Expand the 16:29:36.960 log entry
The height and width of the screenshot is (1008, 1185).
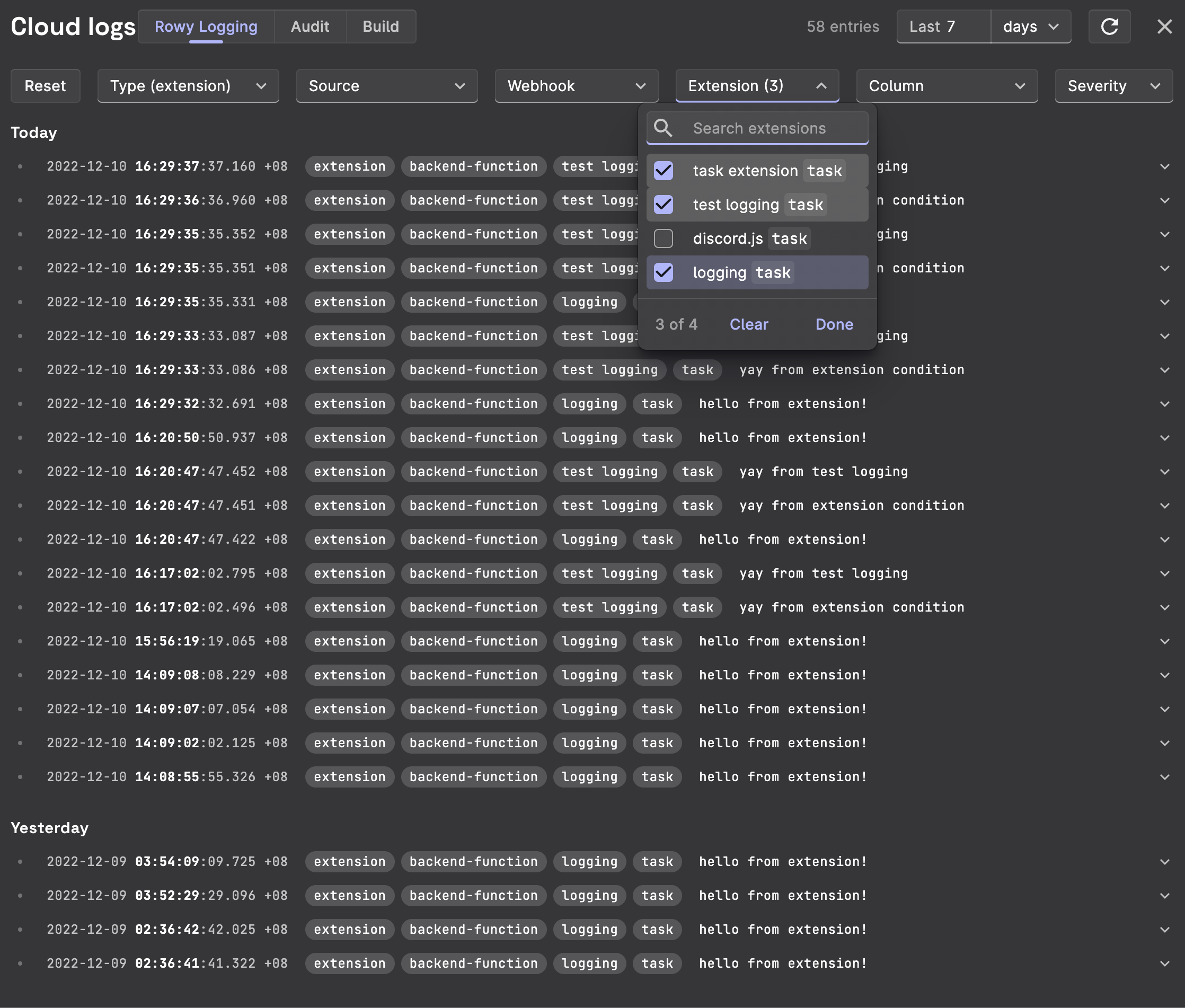point(1164,200)
